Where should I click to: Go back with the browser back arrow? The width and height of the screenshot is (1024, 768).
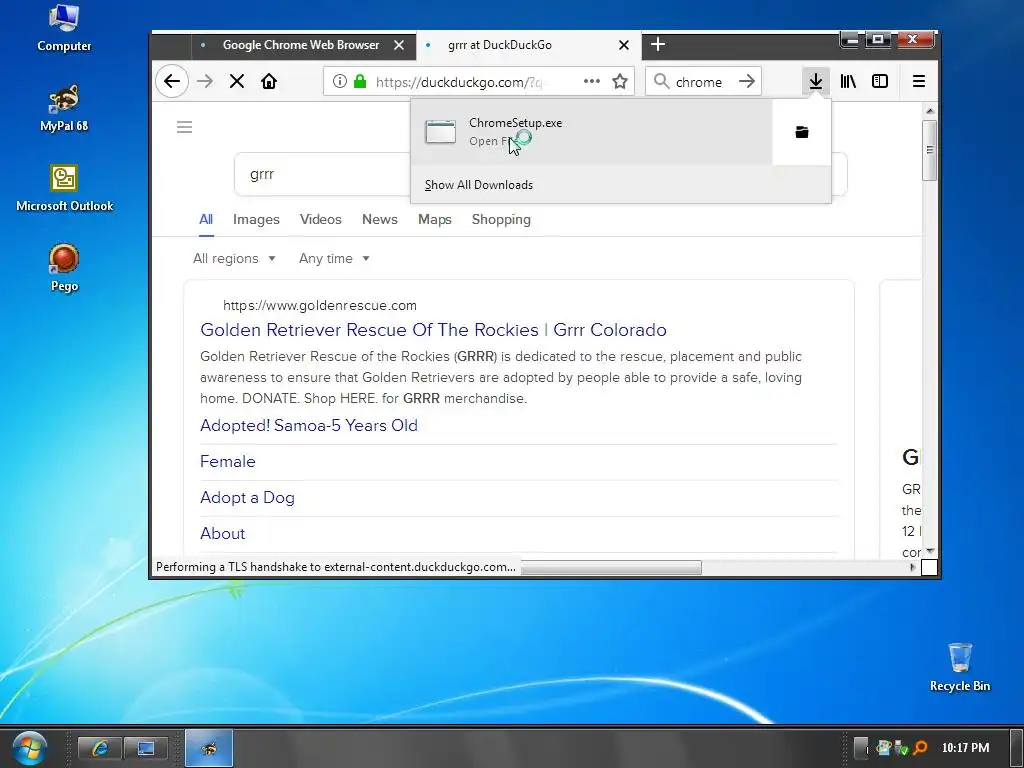(172, 82)
